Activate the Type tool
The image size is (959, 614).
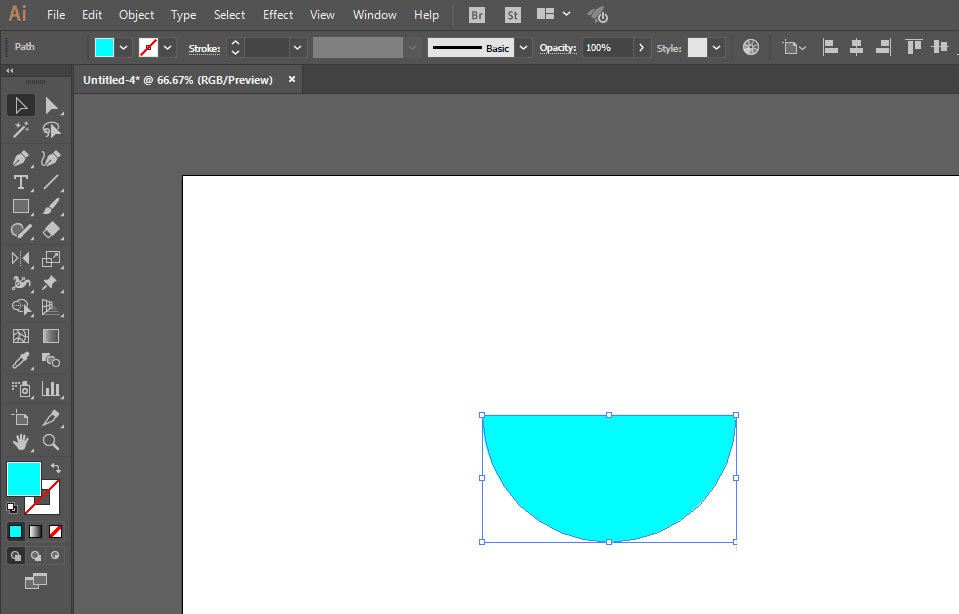pyautogui.click(x=21, y=182)
